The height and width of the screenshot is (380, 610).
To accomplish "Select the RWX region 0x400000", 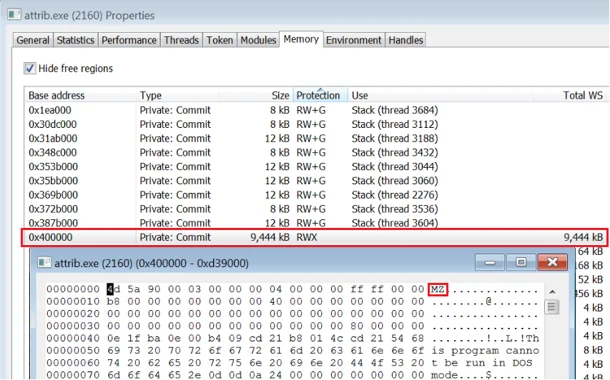I will pos(315,237).
